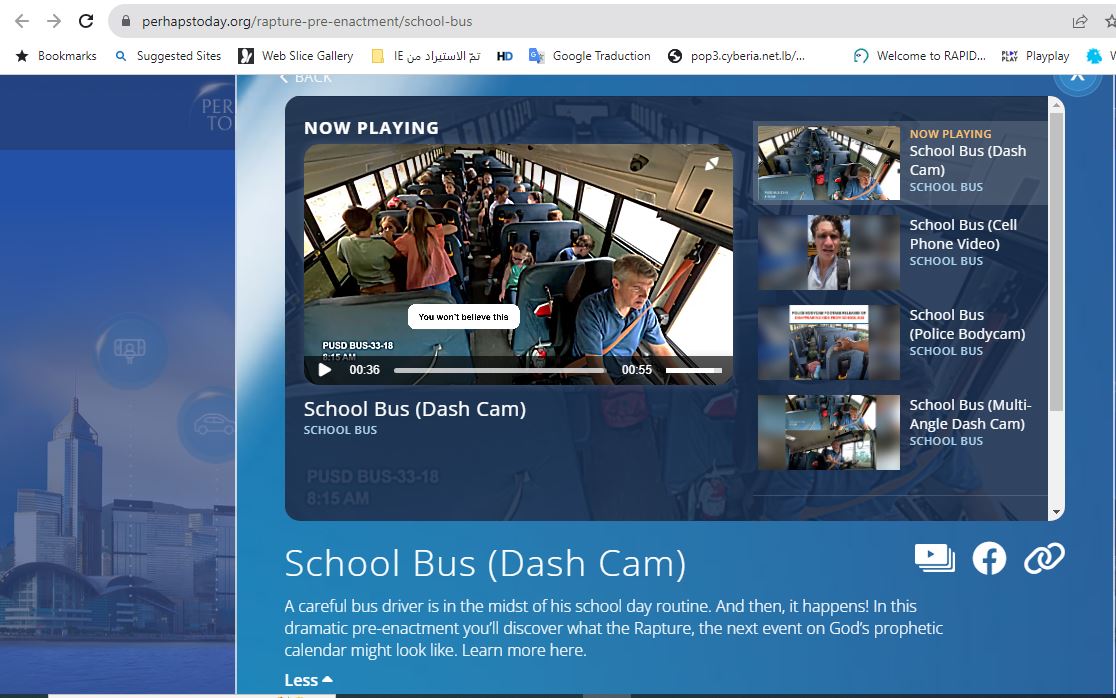
Task: Click the car icon in sidebar
Action: (x=213, y=426)
